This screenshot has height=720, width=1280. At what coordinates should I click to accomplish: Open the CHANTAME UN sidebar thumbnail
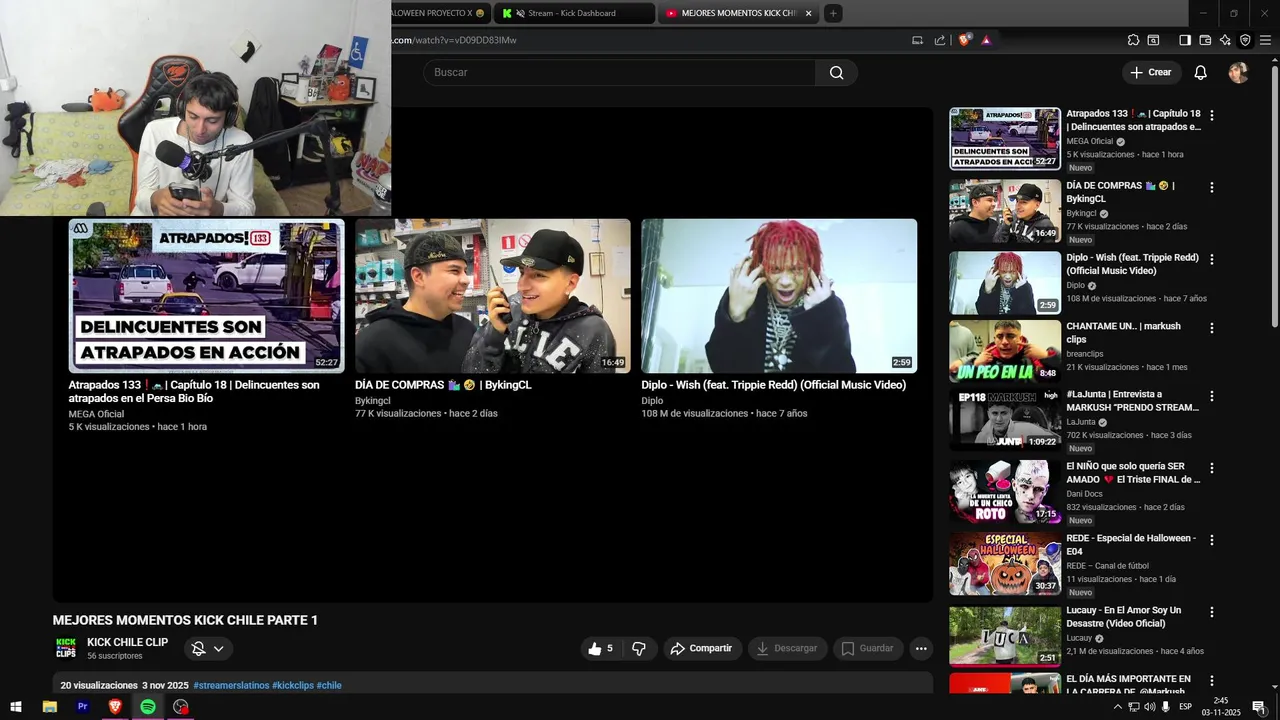coord(1005,351)
